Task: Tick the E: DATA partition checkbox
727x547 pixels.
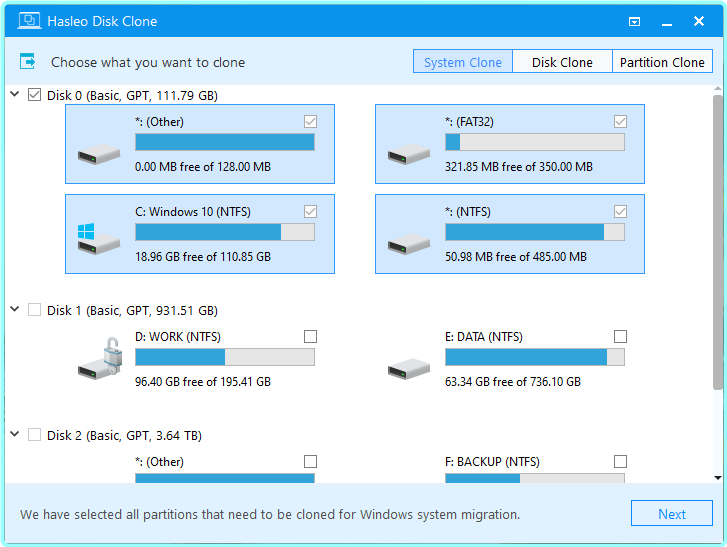Action: click(x=620, y=337)
